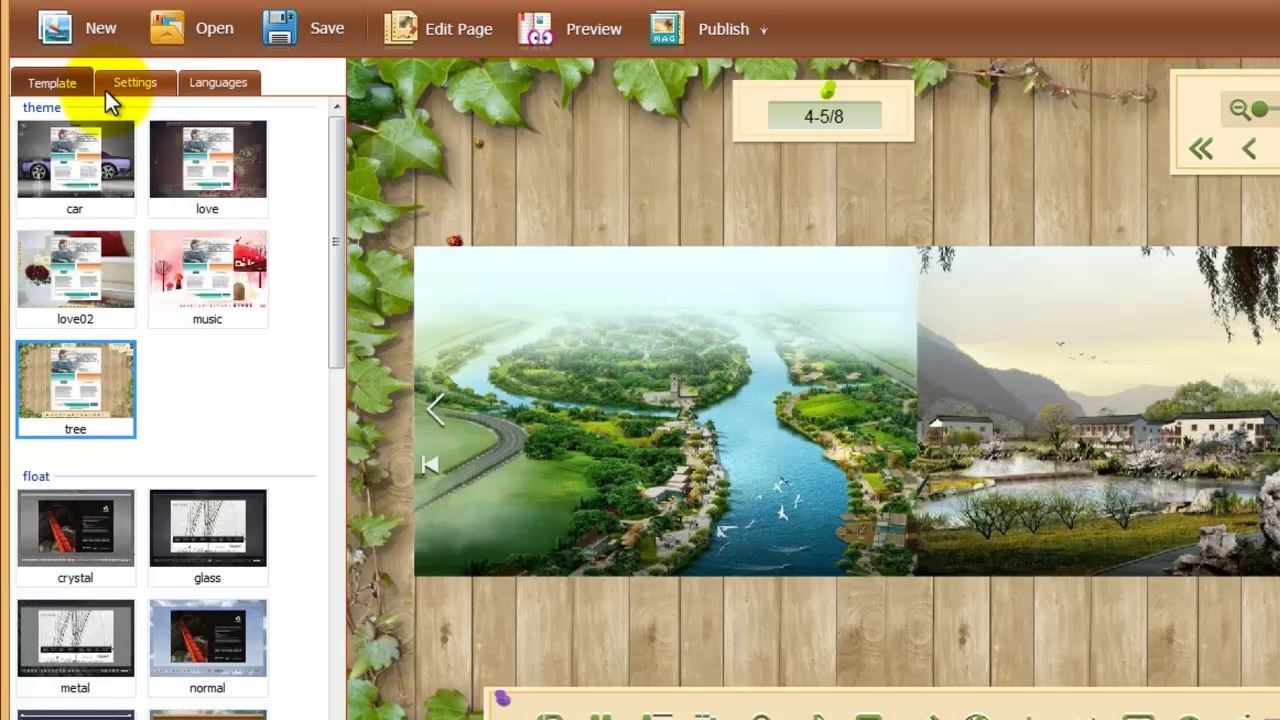The width and height of the screenshot is (1280, 720).
Task: Click the Save floppy disk icon
Action: 280,28
